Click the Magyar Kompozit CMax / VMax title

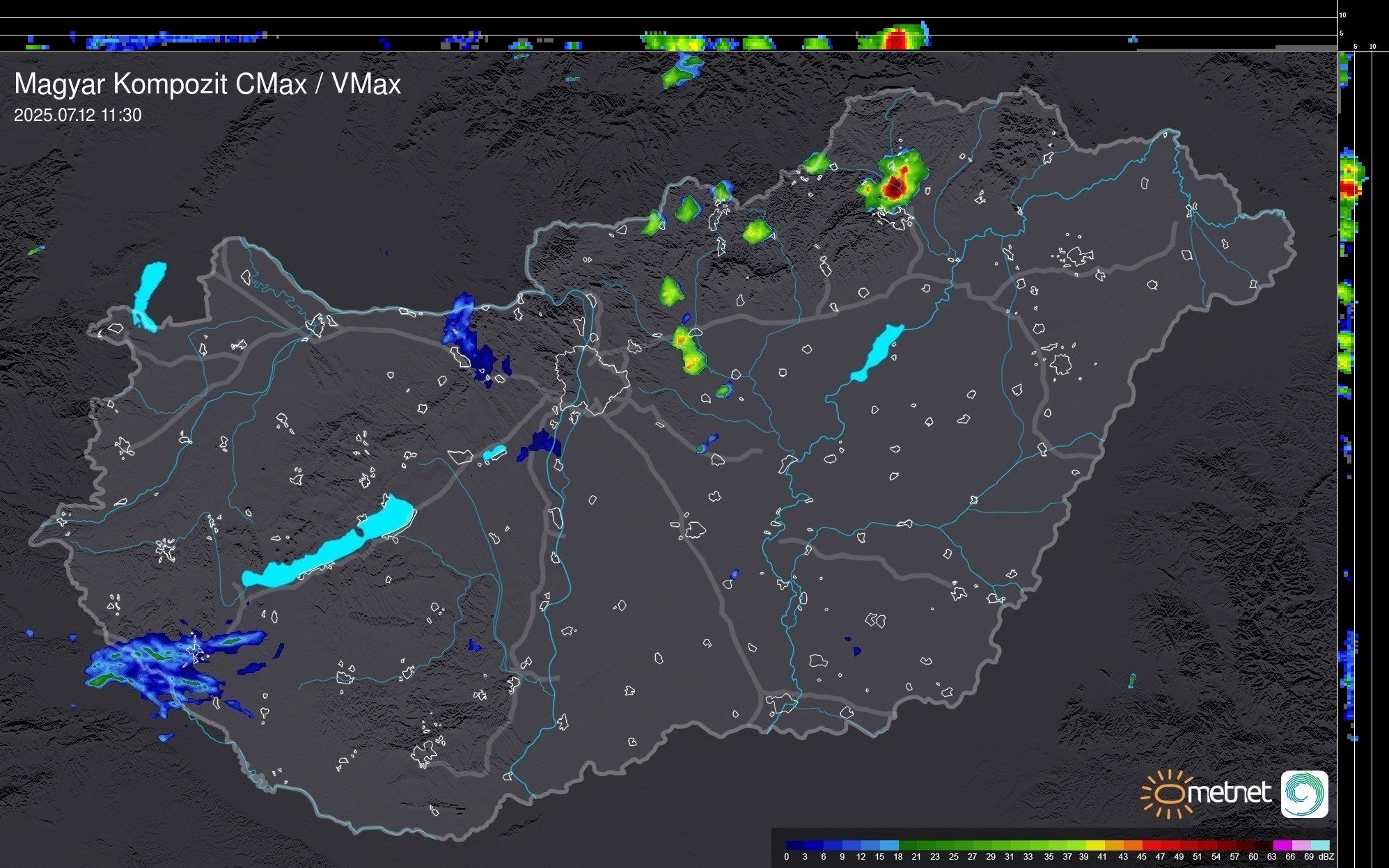pyautogui.click(x=207, y=84)
